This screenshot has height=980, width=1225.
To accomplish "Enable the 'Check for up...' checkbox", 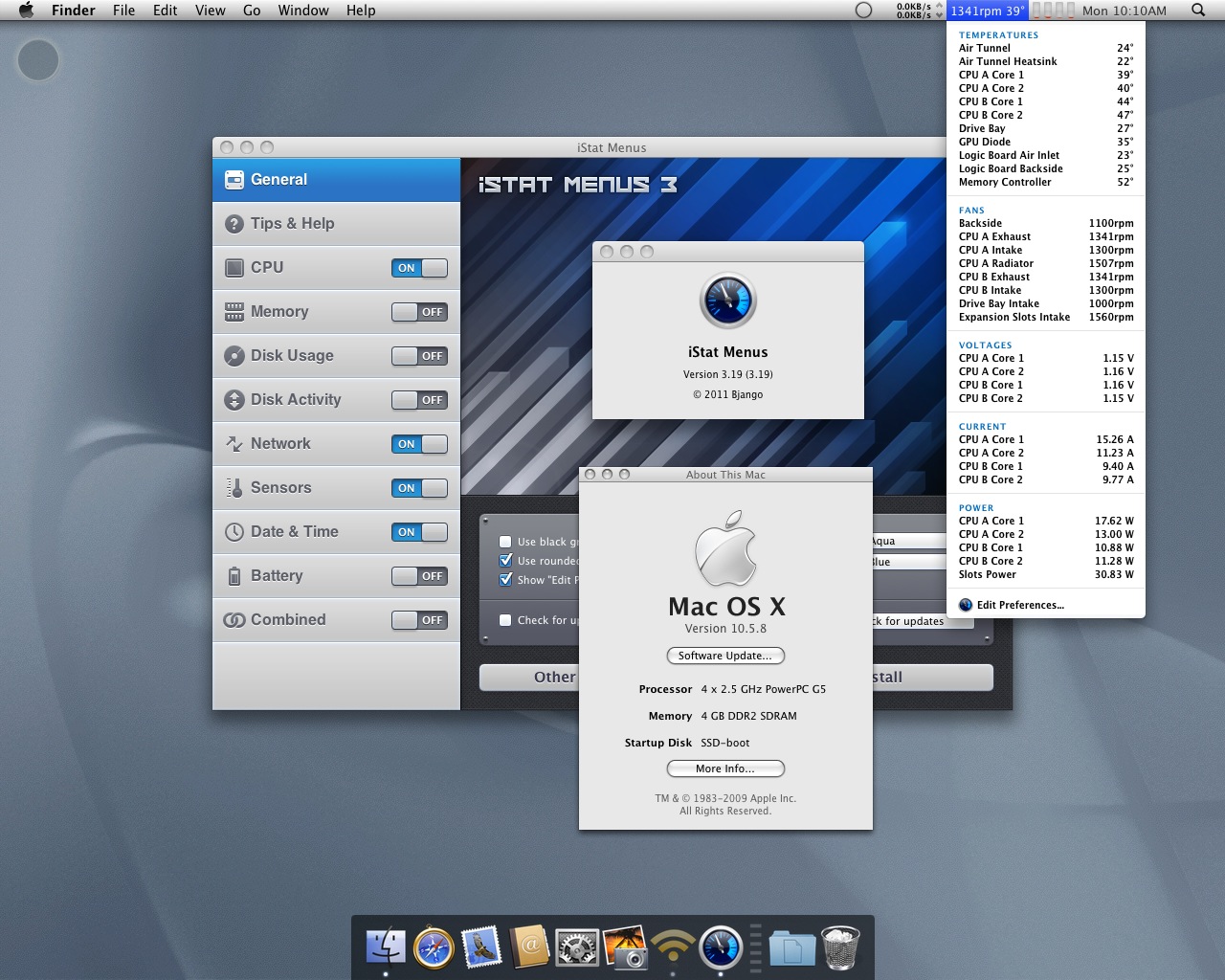I will 505,620.
